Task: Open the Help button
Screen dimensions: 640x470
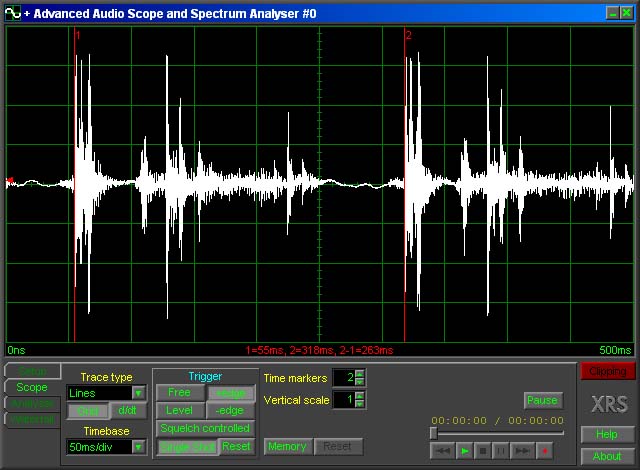Action: 607,434
